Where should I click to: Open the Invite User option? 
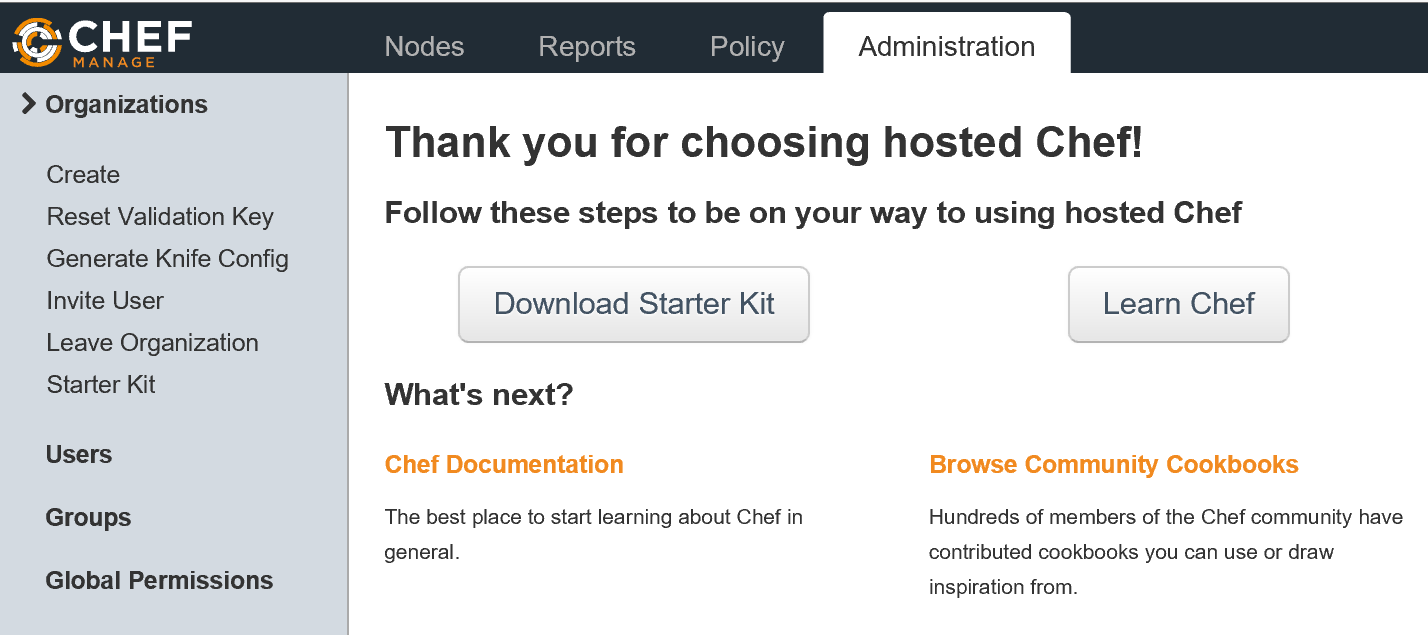pyautogui.click(x=105, y=301)
